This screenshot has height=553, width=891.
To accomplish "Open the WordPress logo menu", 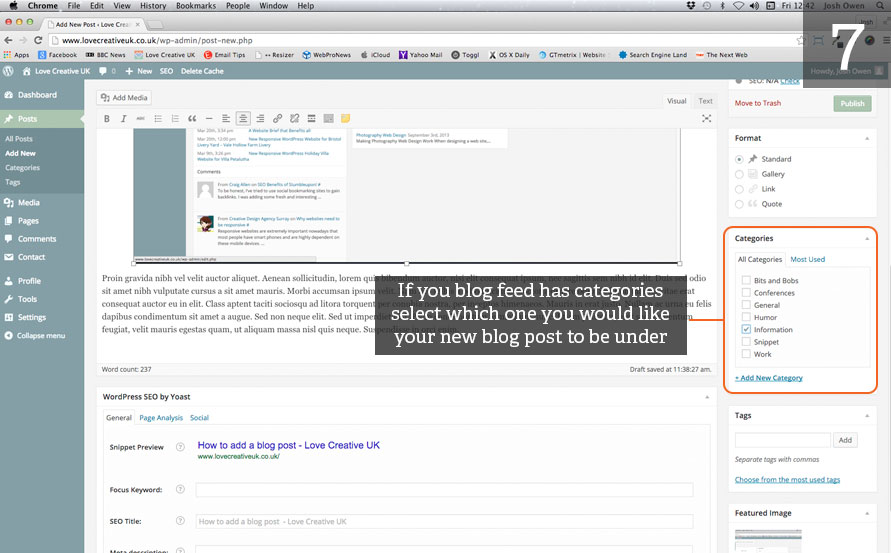I will point(8,72).
